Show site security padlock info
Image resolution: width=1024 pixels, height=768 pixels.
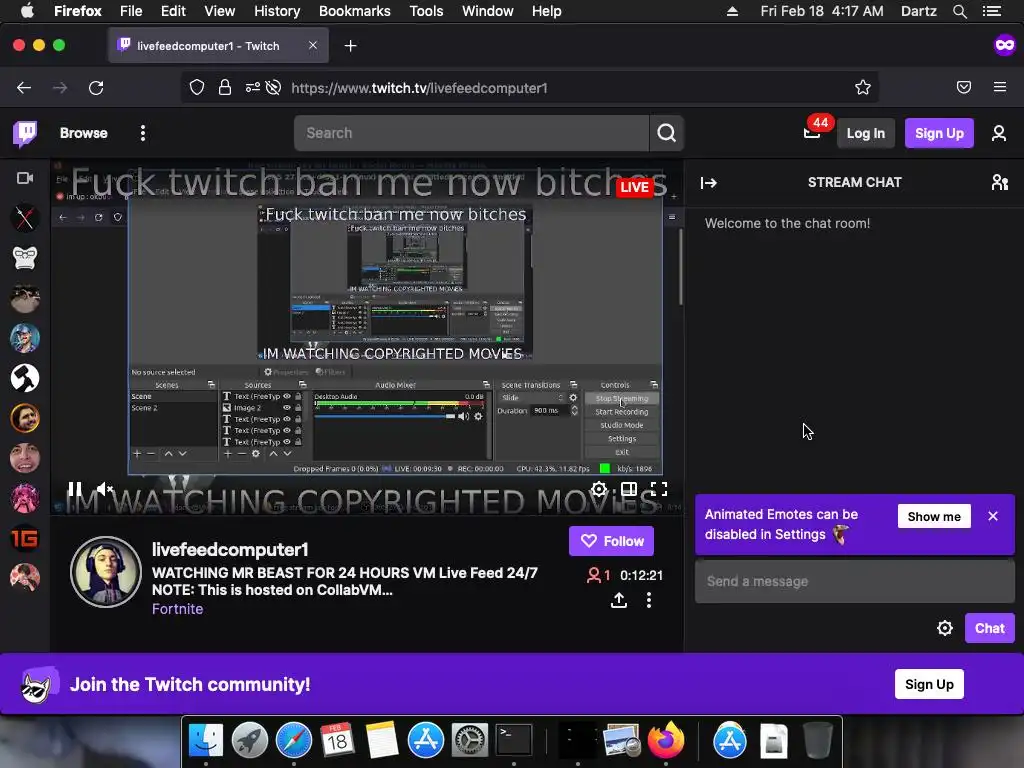coord(225,88)
